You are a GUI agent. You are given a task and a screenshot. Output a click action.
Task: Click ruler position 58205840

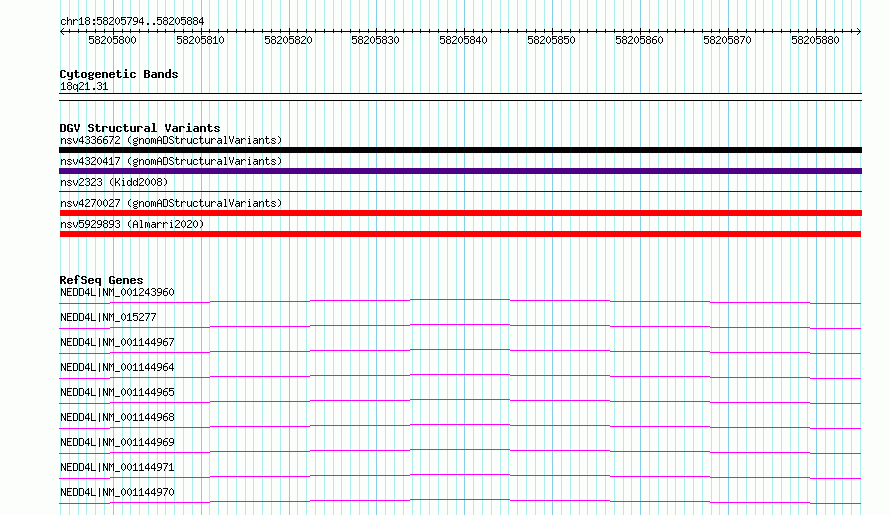pyautogui.click(x=463, y=40)
